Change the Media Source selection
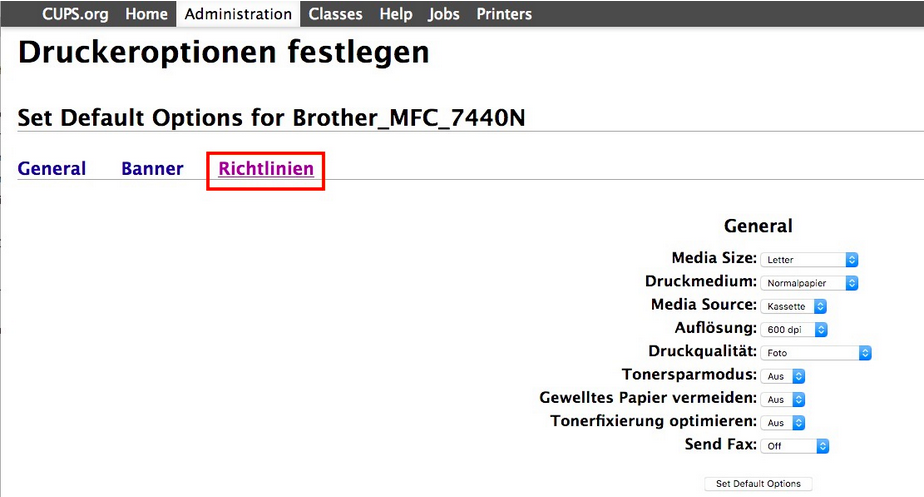924x497 pixels. click(794, 306)
